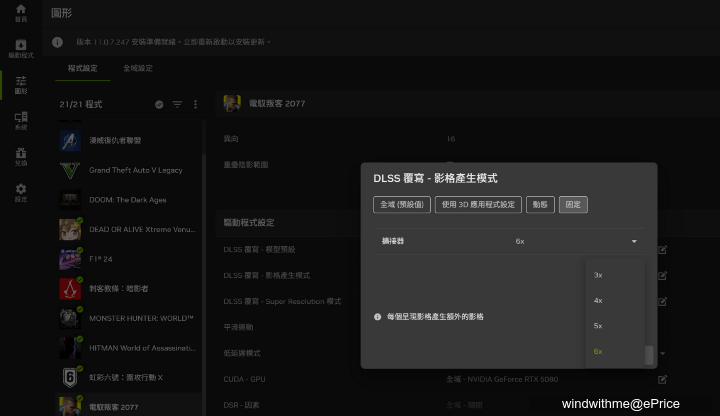Image resolution: width=720 pixels, height=416 pixels.
Task: Pick 5x from the multiplier list
Action: (x=615, y=326)
